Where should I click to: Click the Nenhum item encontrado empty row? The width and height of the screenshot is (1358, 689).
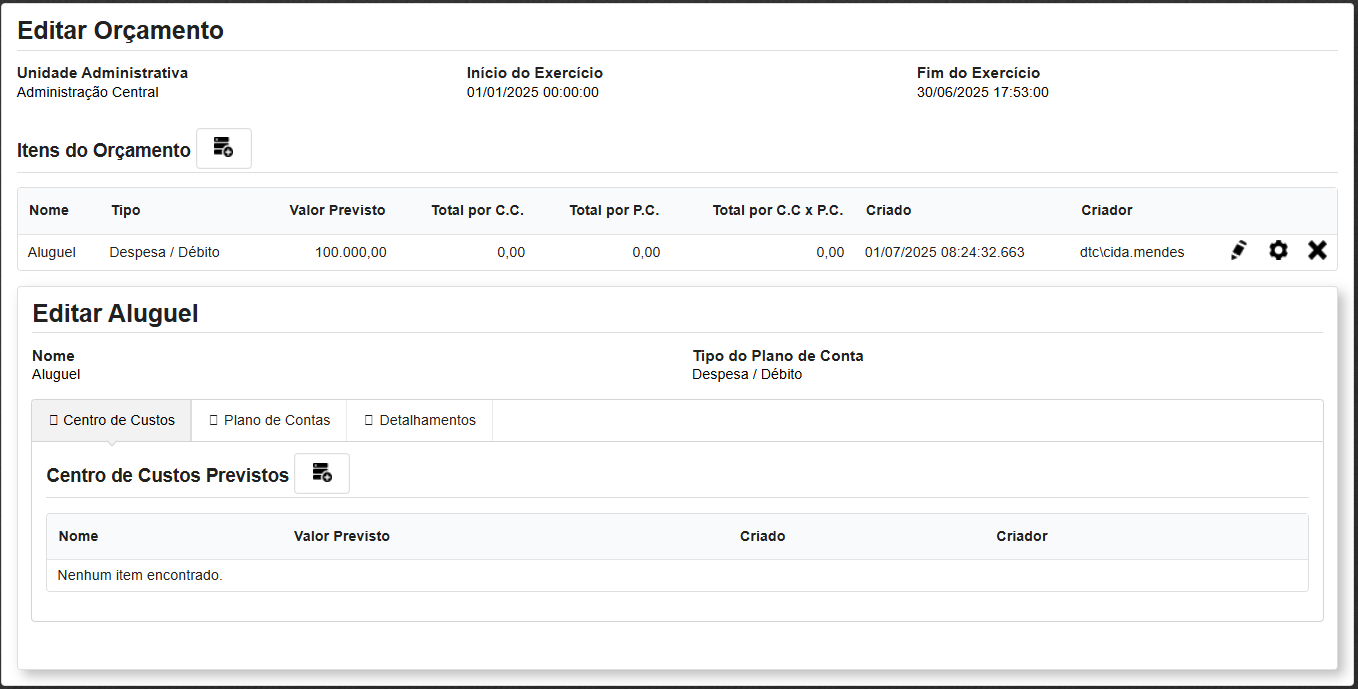click(x=140, y=575)
